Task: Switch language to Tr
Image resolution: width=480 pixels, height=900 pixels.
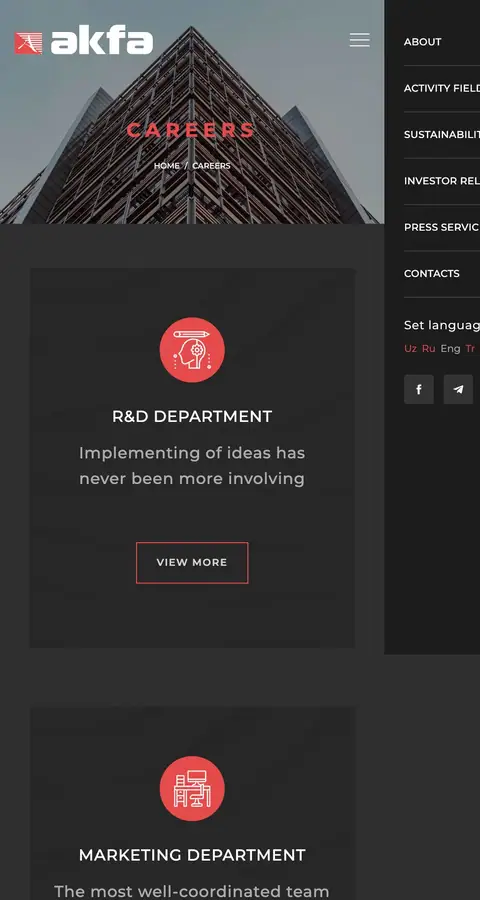Action: (x=470, y=348)
